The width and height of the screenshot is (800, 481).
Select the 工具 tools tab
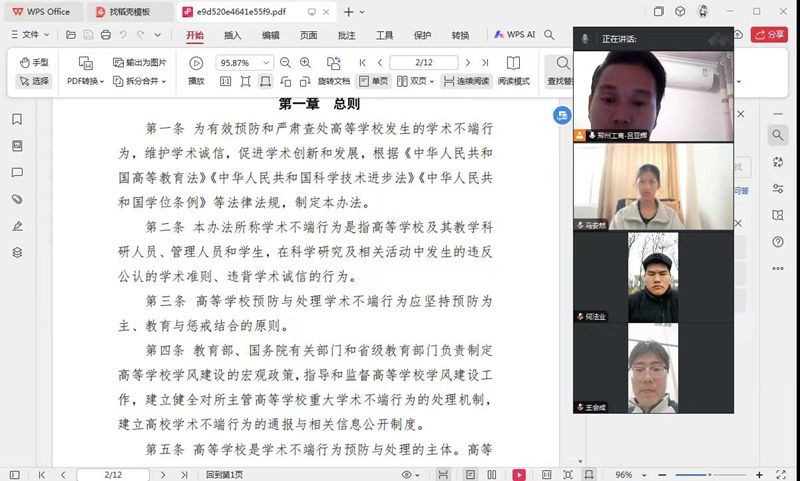coord(384,35)
